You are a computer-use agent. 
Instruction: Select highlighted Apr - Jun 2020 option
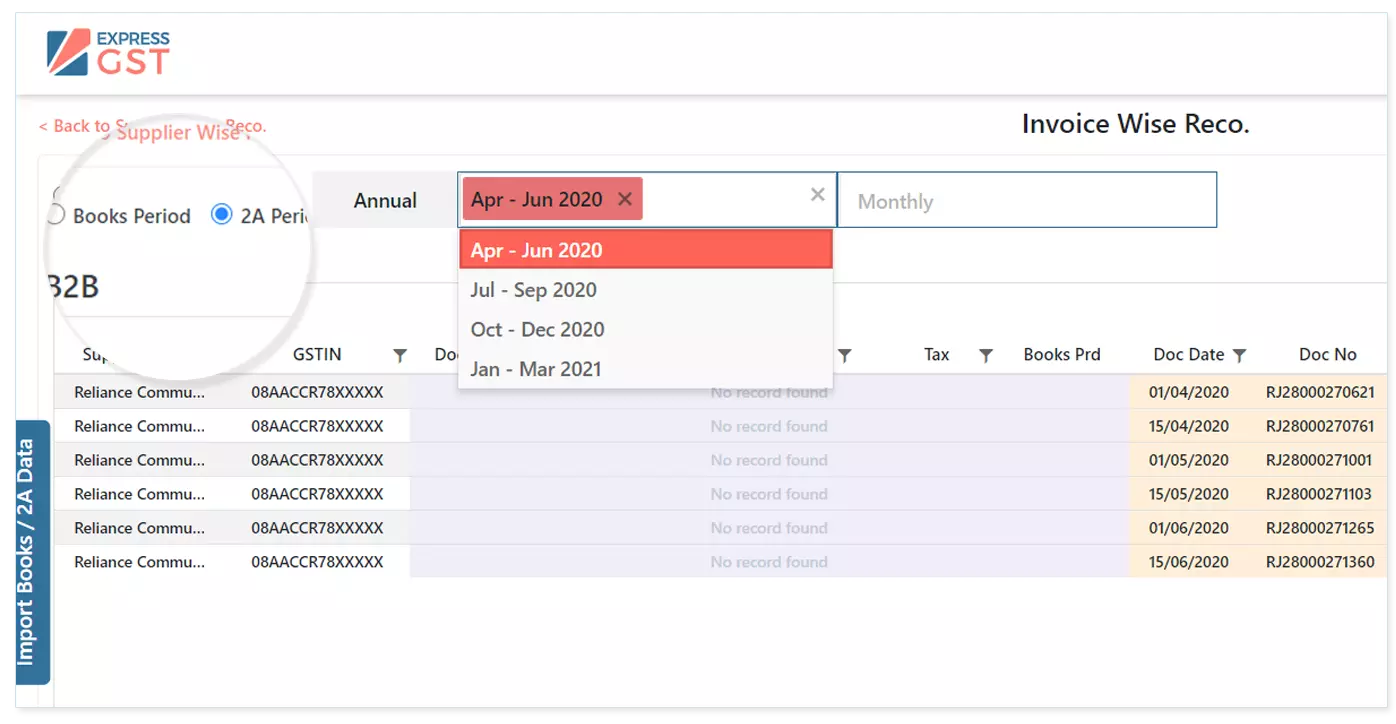point(537,250)
